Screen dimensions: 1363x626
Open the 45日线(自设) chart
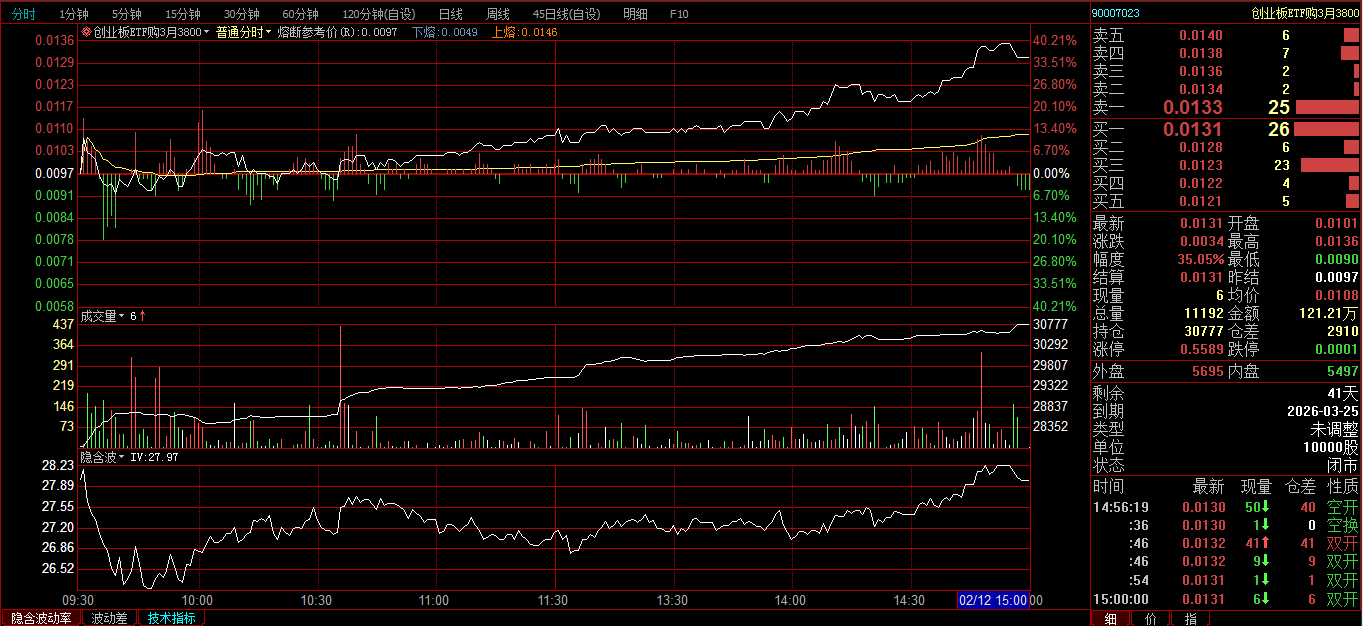[x=567, y=14]
